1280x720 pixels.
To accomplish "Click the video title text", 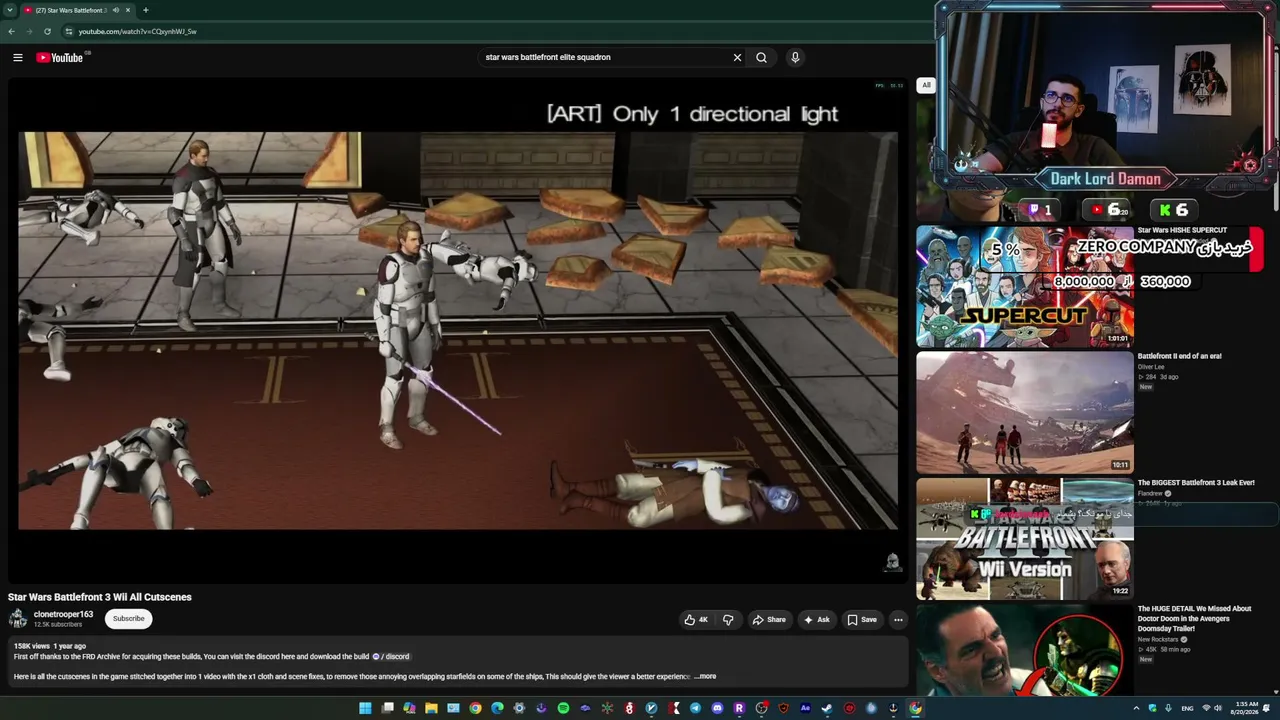I will pos(100,597).
